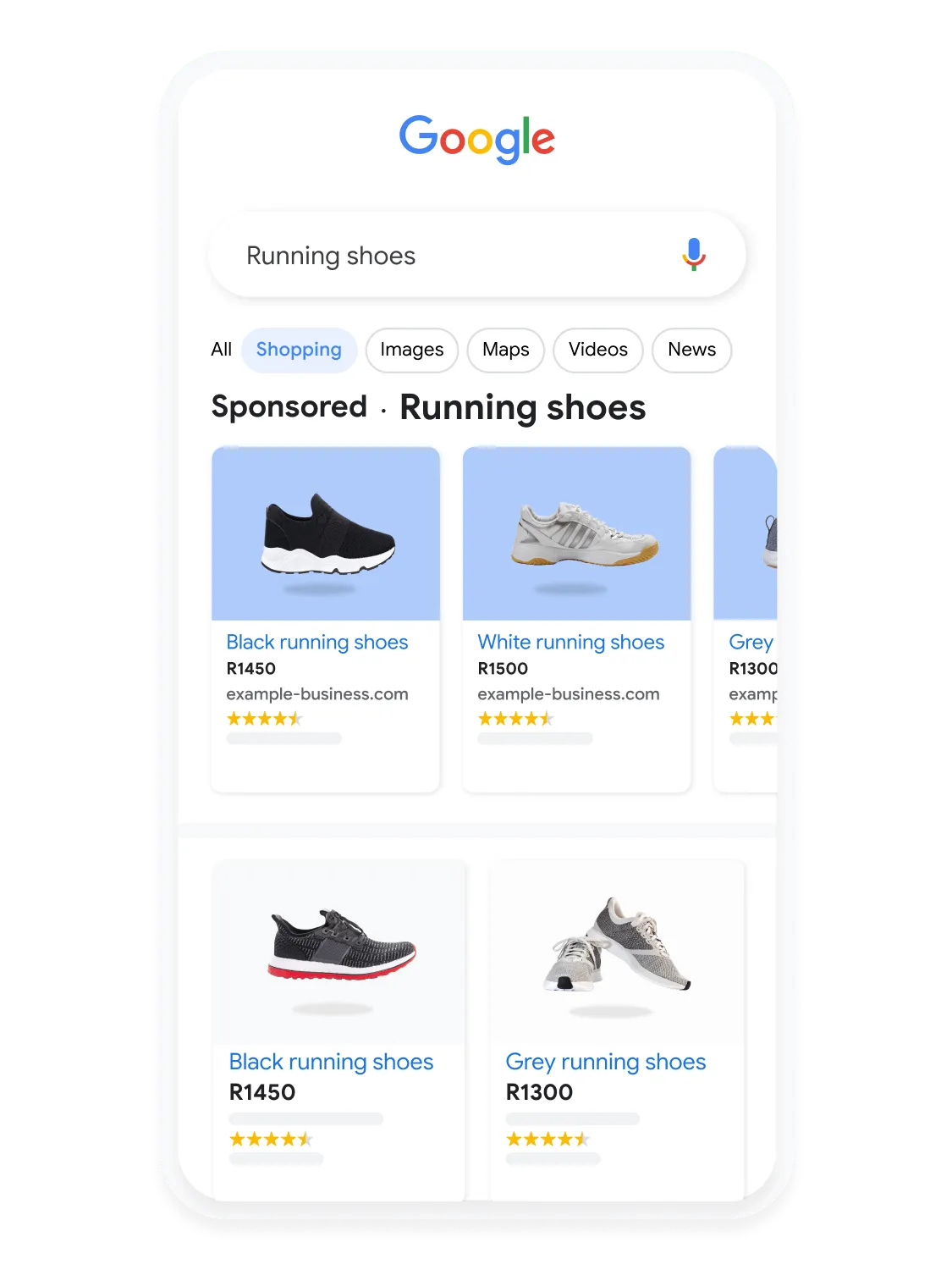Click star rating under White running shoes
The image size is (952, 1270).
[515, 719]
